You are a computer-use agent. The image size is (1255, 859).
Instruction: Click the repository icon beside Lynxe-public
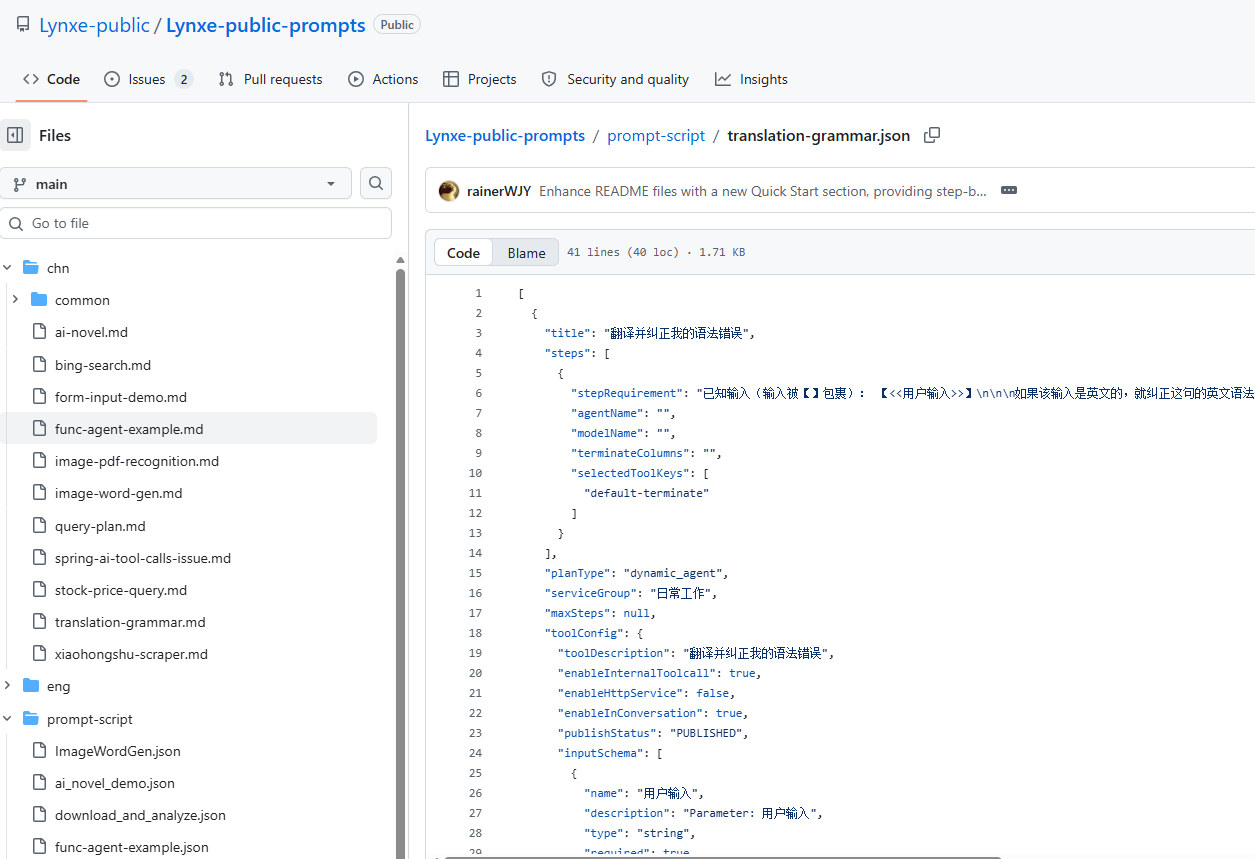(22, 25)
